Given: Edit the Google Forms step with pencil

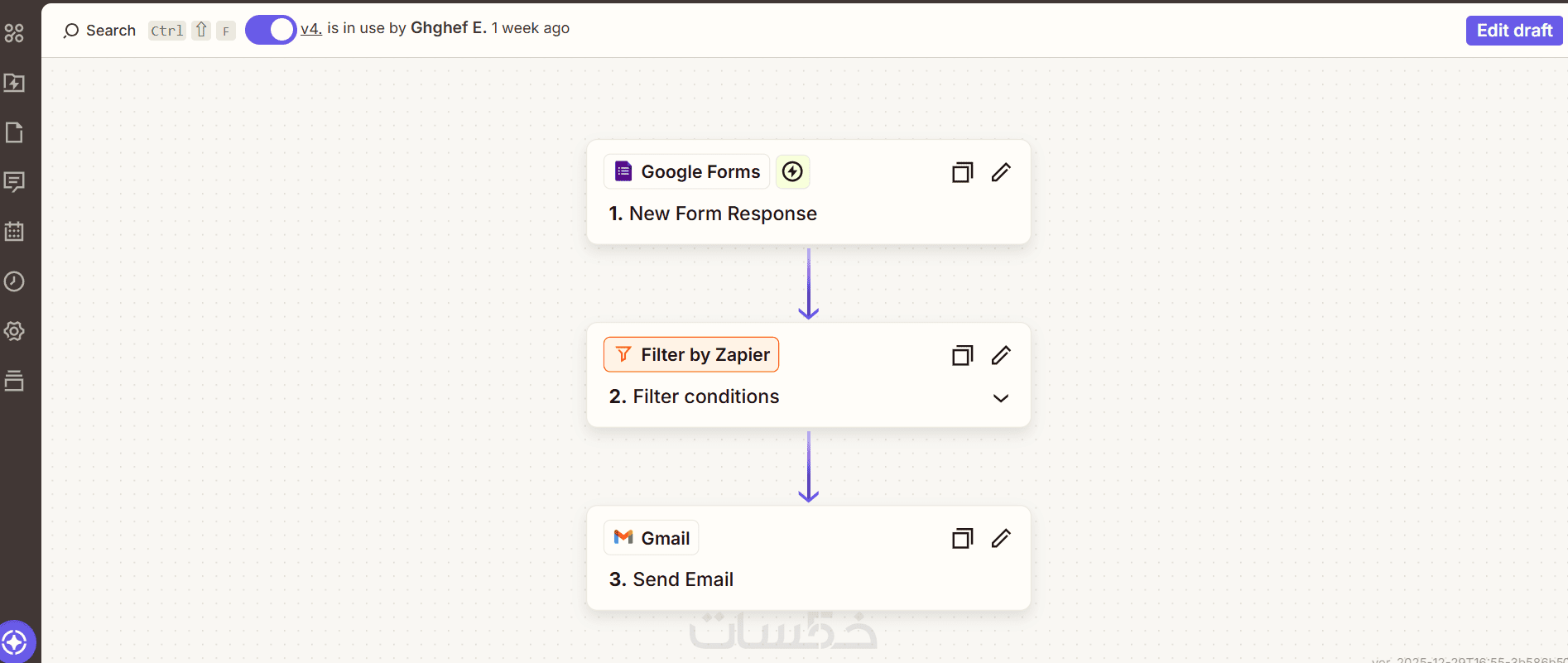Looking at the screenshot, I should point(1001,172).
